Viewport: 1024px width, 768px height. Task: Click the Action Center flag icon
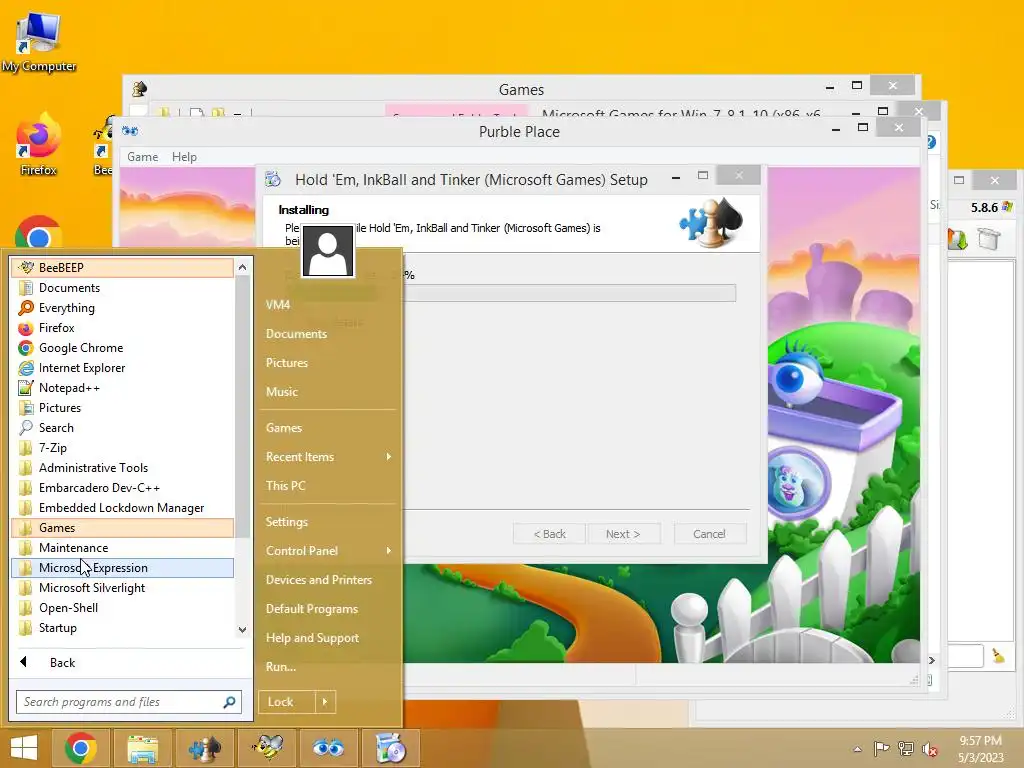[882, 749]
